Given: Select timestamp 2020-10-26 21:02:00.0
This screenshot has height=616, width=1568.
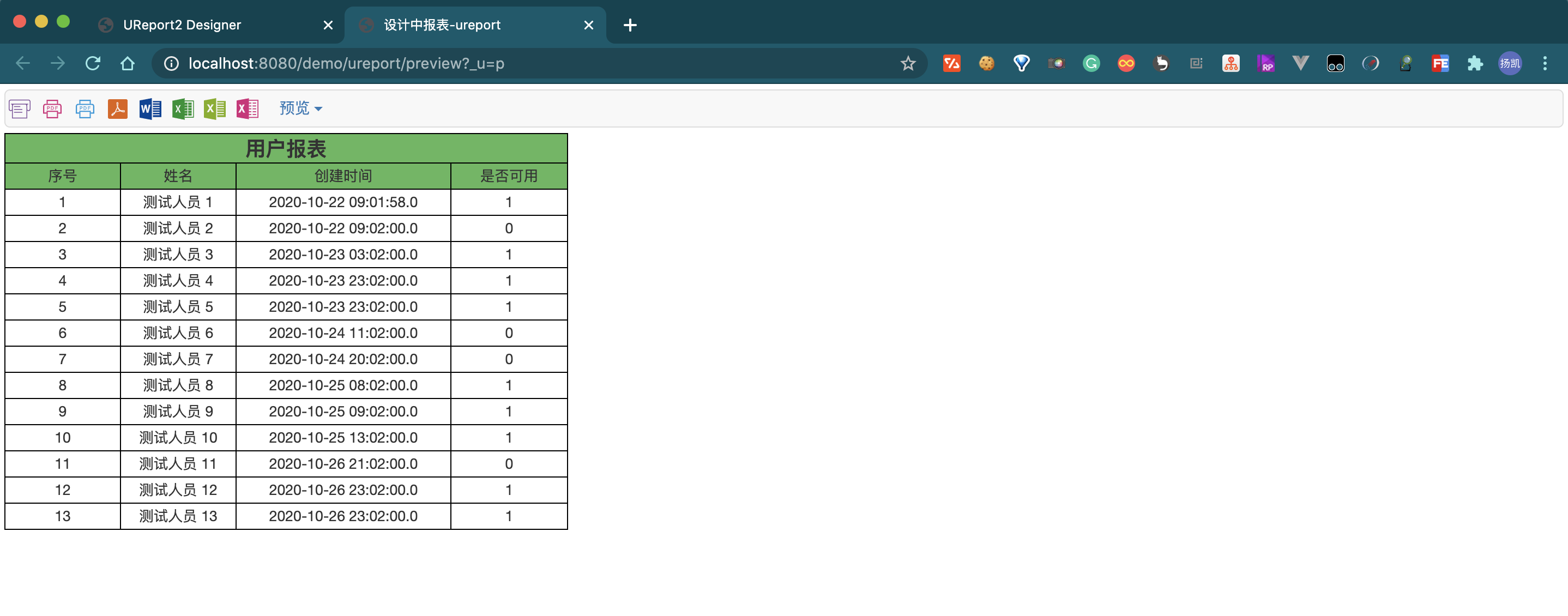Looking at the screenshot, I should pyautogui.click(x=343, y=464).
